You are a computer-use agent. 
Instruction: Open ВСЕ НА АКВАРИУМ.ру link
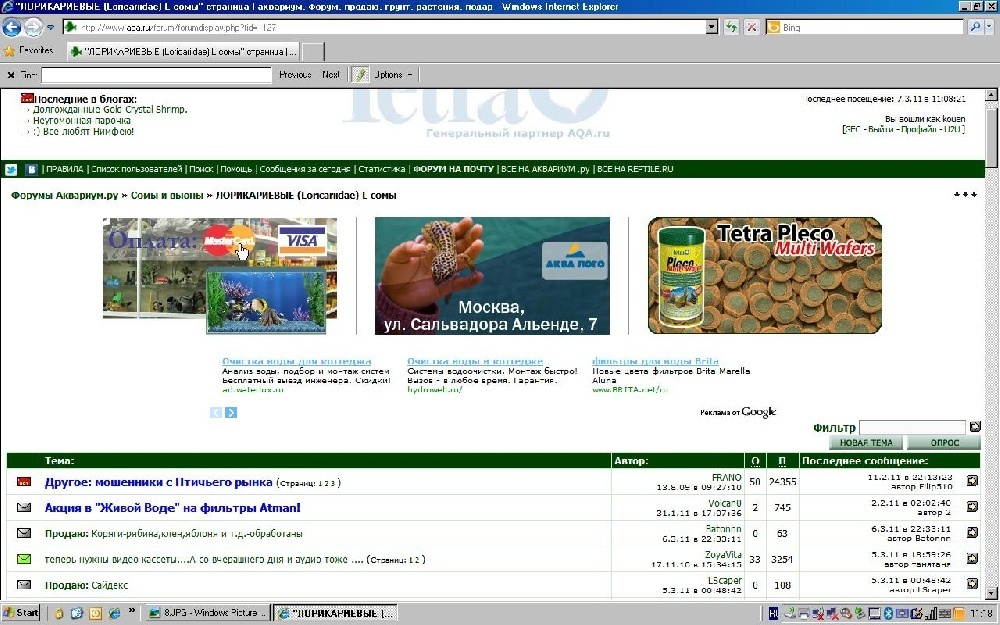(x=545, y=169)
